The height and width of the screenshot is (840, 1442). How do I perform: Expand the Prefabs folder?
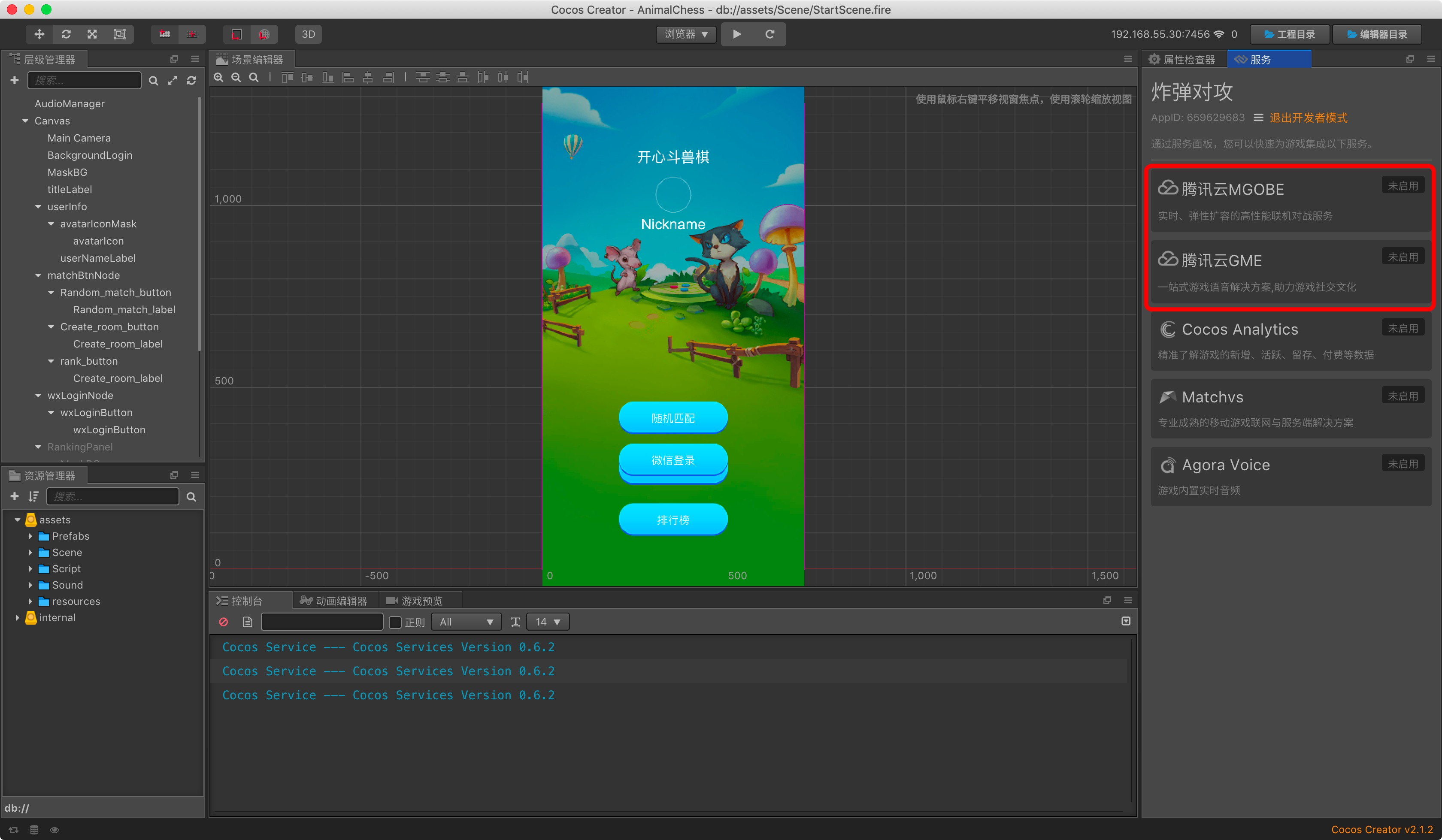pos(30,537)
